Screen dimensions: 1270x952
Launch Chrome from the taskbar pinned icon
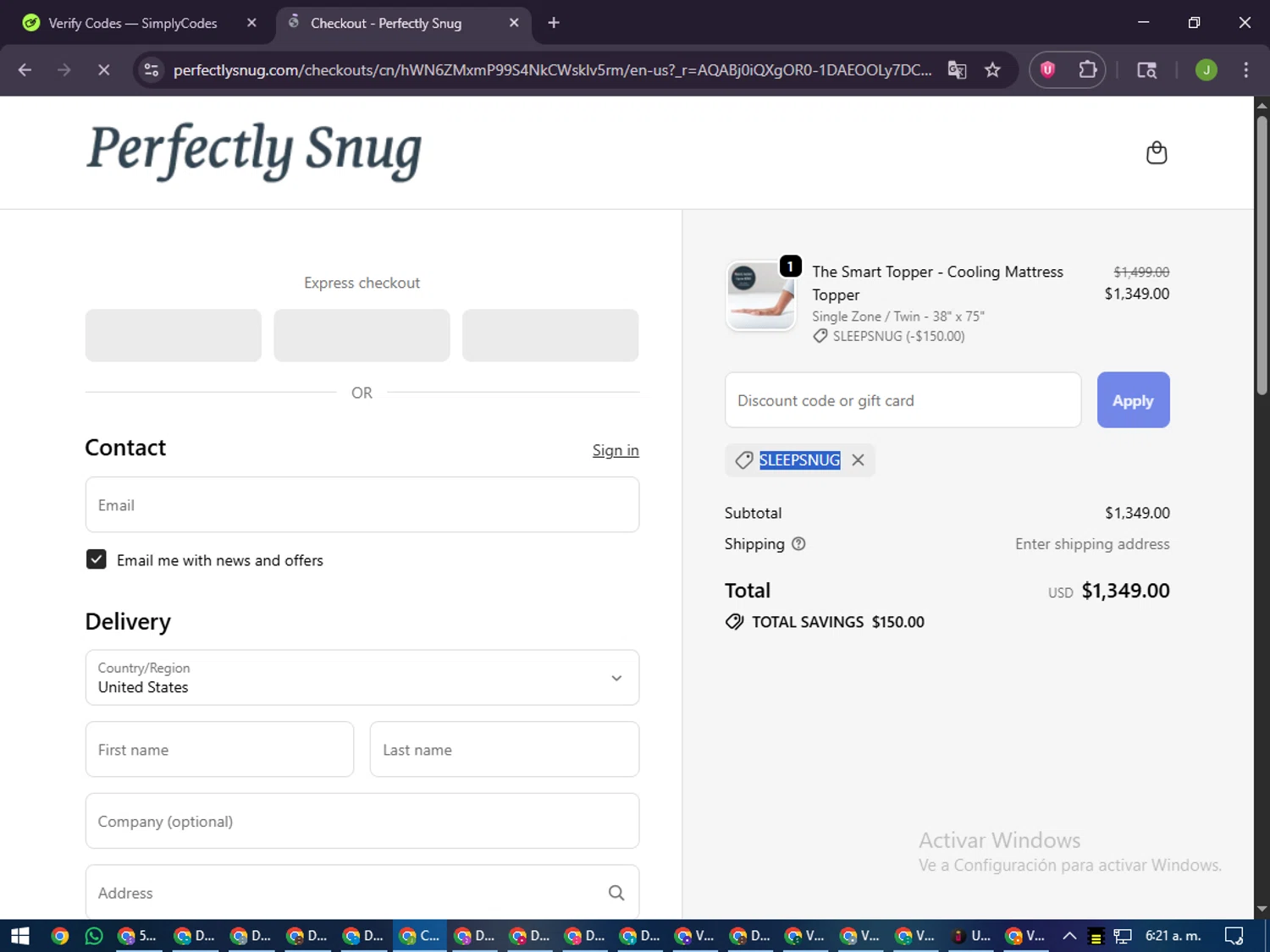(59, 936)
